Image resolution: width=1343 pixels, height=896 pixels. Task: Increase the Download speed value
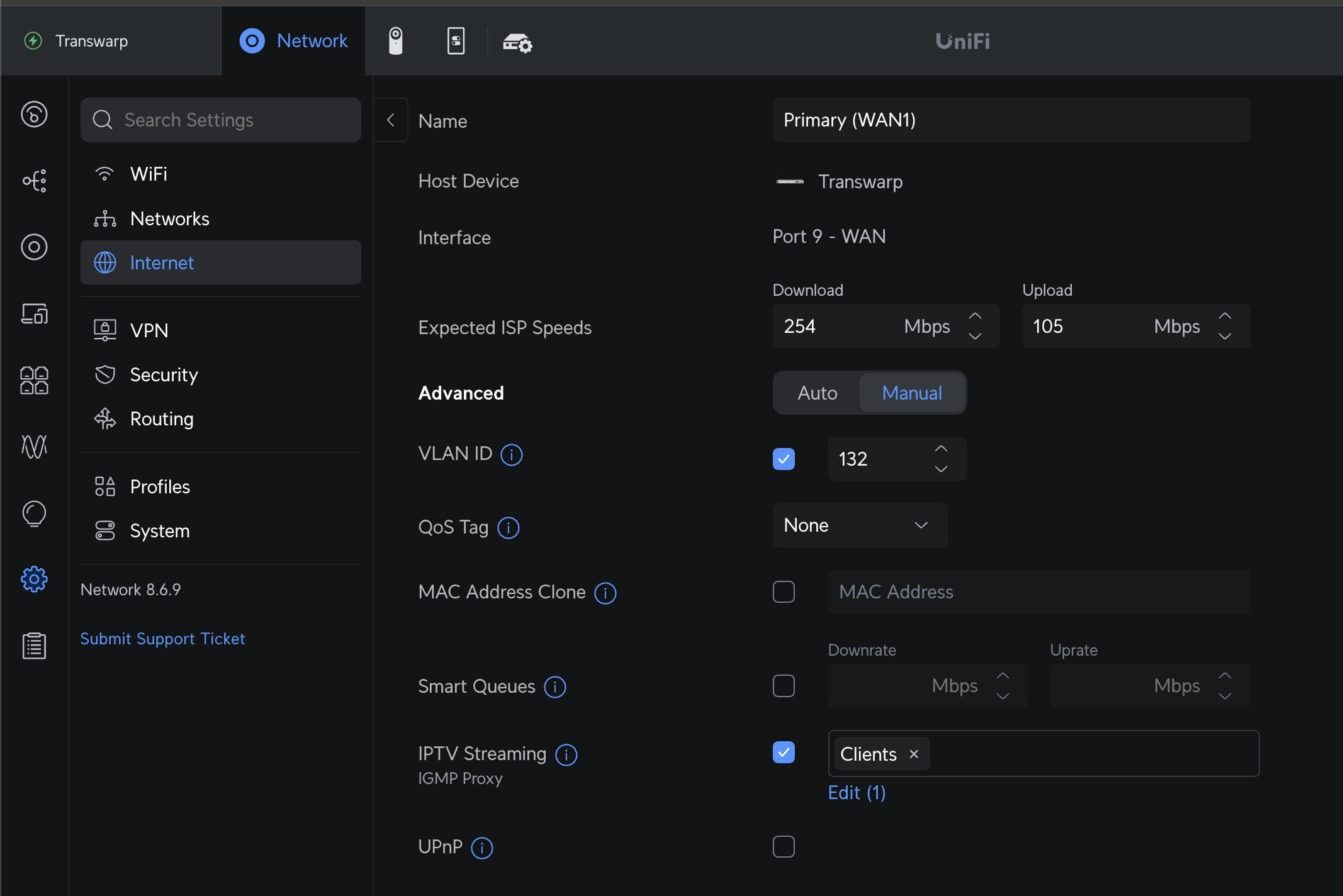tap(975, 316)
